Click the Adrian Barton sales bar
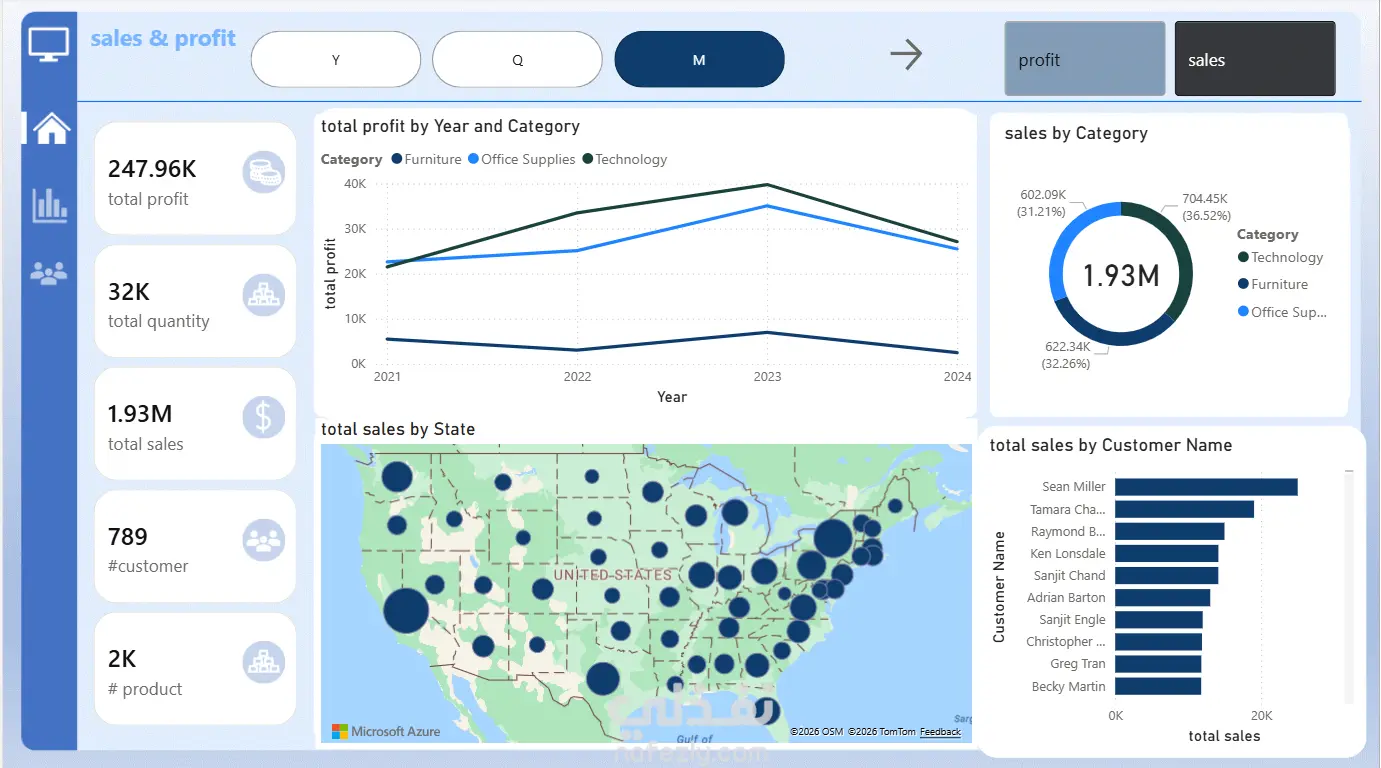 (x=1163, y=597)
